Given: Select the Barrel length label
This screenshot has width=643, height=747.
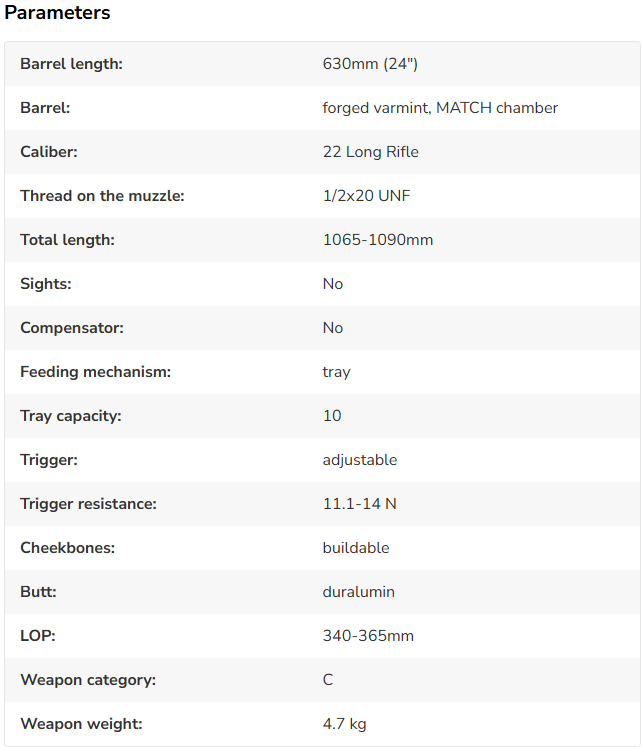Looking at the screenshot, I should pyautogui.click(x=71, y=64).
